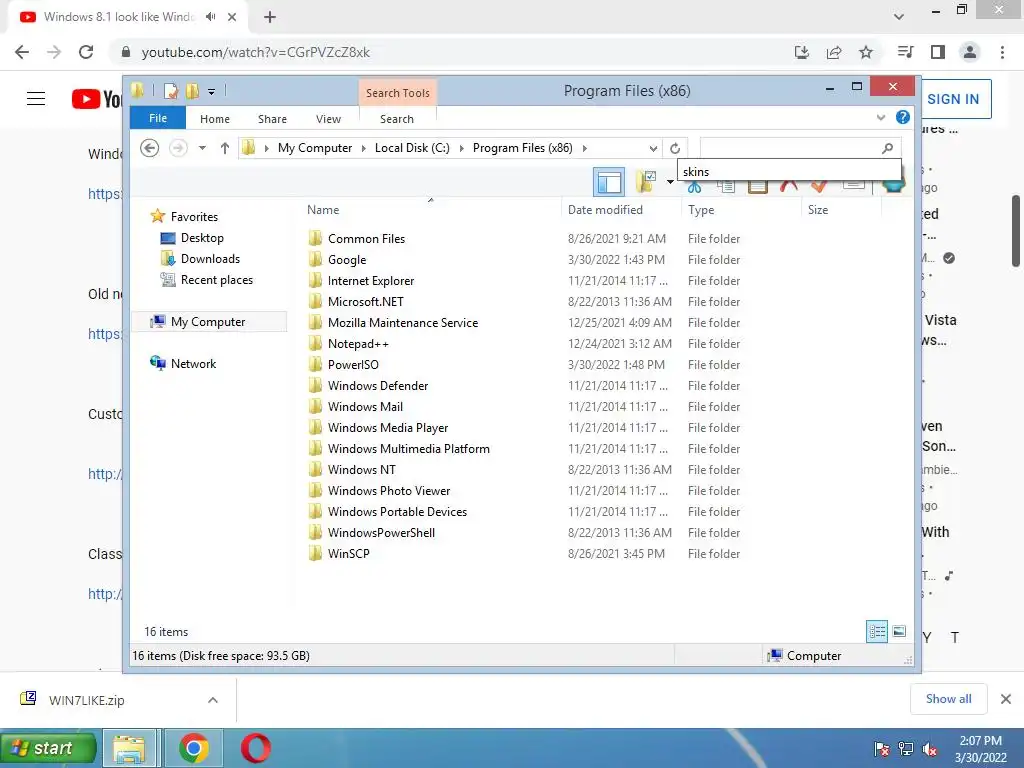The image size is (1024, 768).
Task: Click the network tray icon
Action: coord(906,749)
